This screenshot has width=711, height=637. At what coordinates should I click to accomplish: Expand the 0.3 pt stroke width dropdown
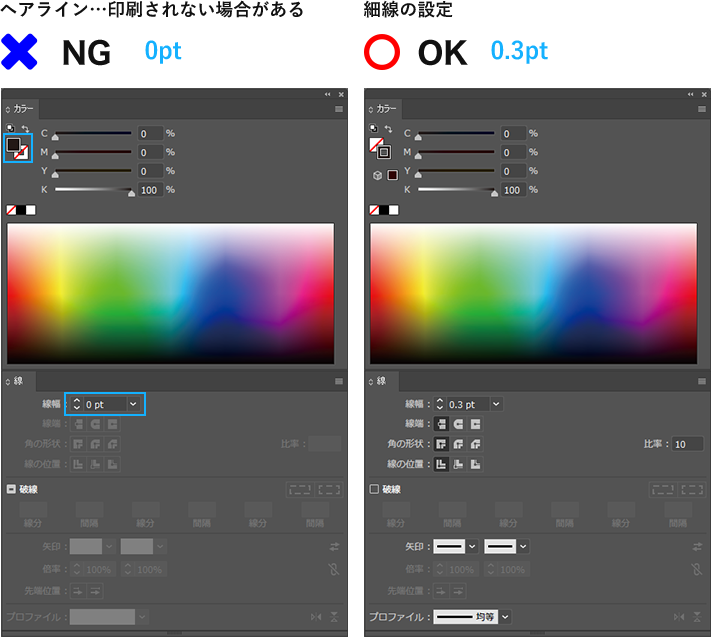[x=496, y=404]
